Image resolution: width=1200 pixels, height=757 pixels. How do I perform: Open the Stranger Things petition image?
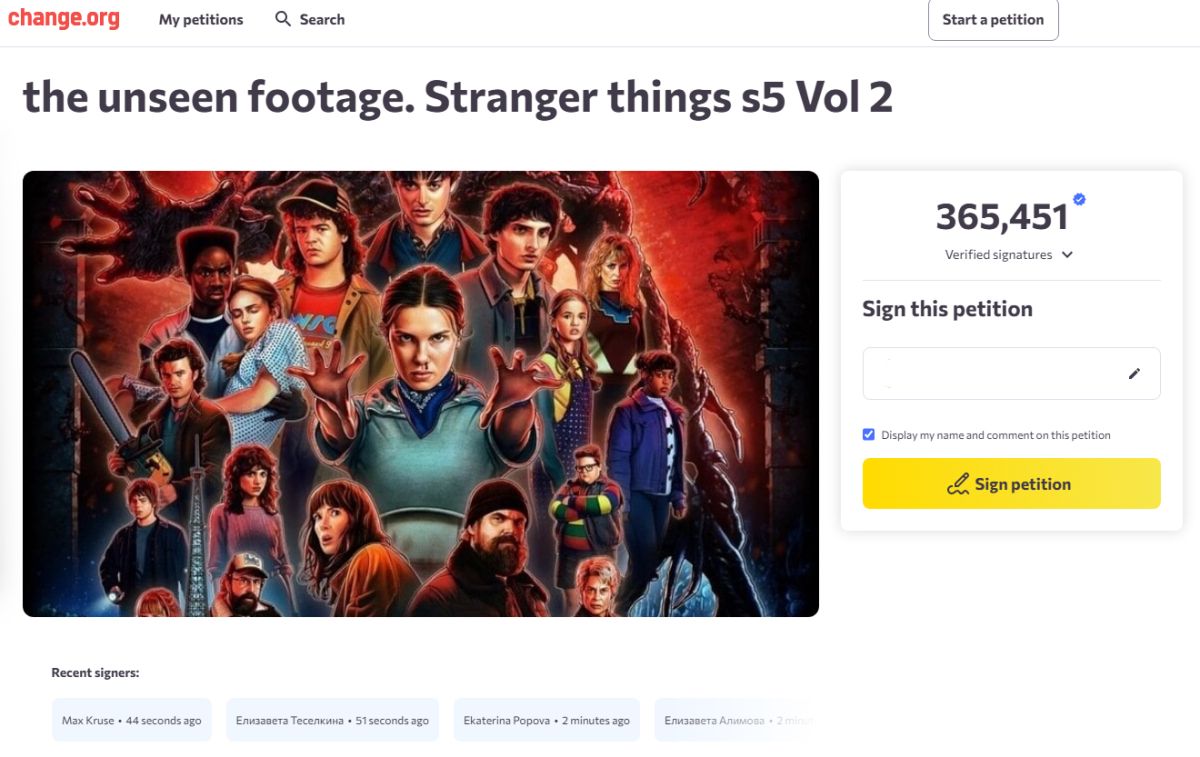coord(420,393)
